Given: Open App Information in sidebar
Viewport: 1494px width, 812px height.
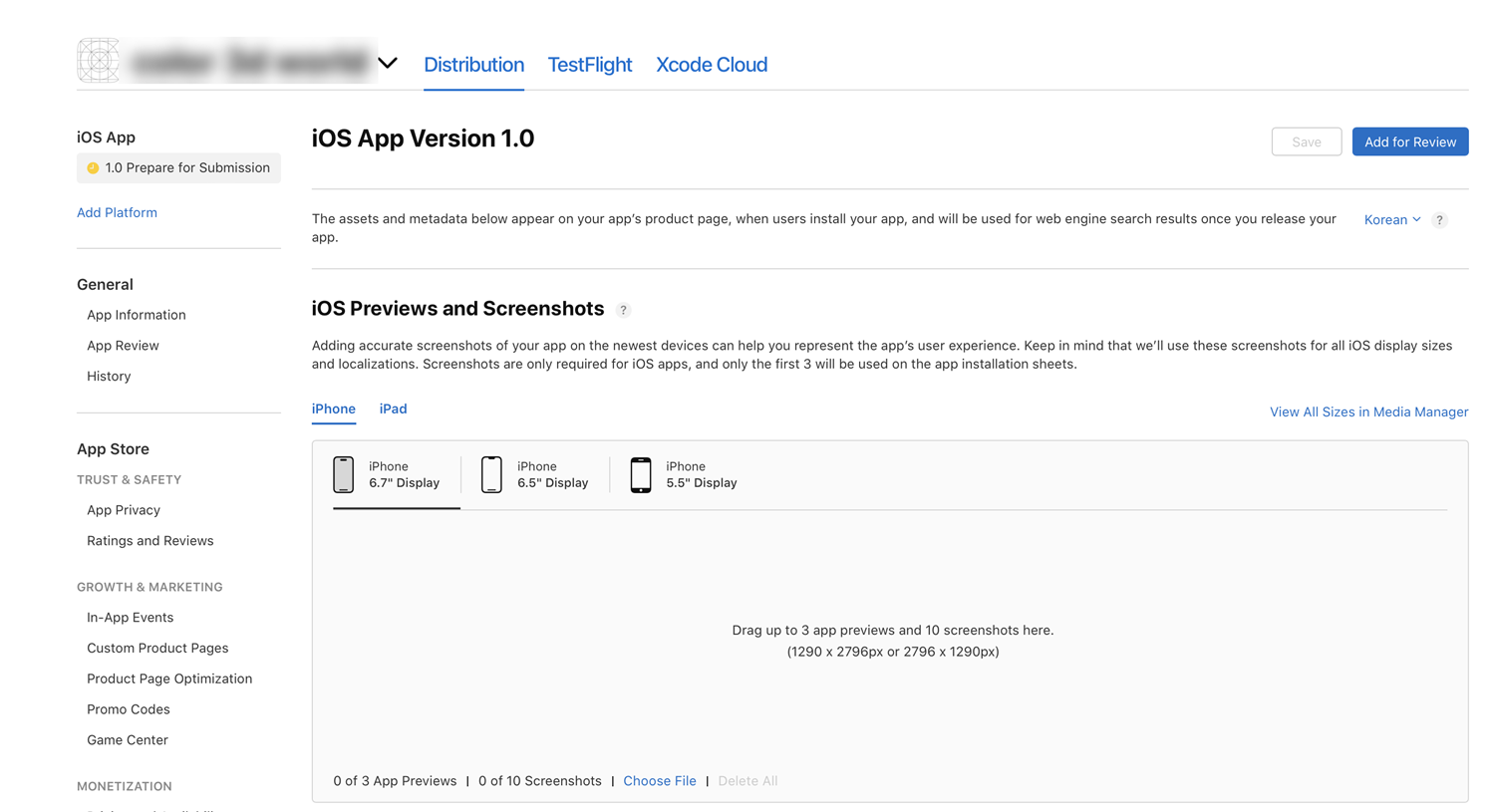Looking at the screenshot, I should [137, 315].
